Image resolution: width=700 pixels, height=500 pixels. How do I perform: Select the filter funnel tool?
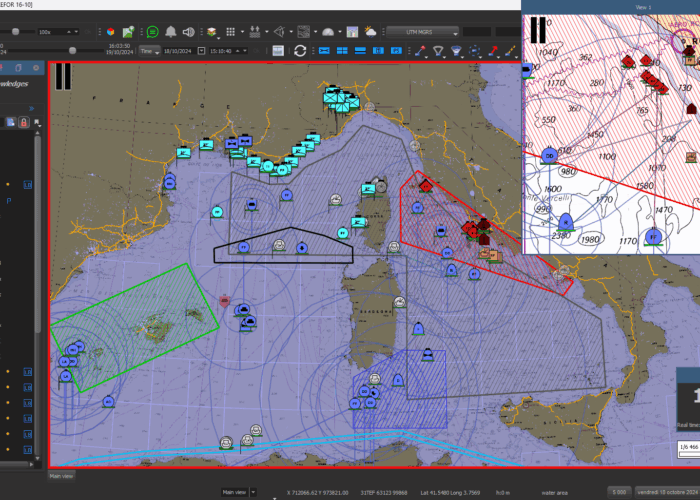click(x=438, y=51)
